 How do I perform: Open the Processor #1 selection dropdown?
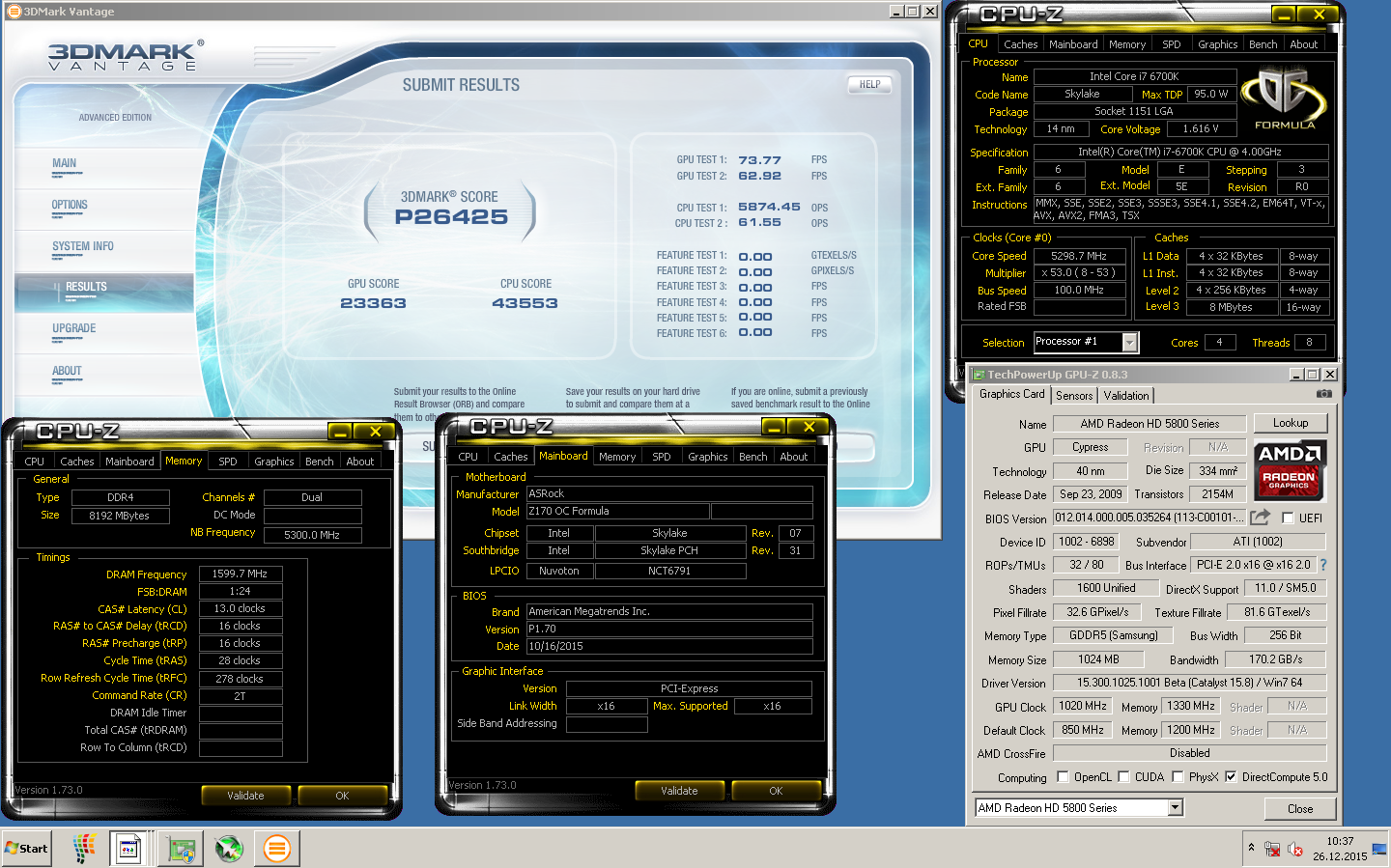point(1129,342)
